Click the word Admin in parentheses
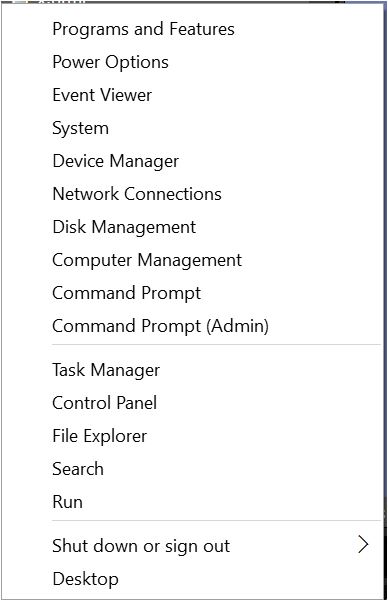 coord(238,326)
